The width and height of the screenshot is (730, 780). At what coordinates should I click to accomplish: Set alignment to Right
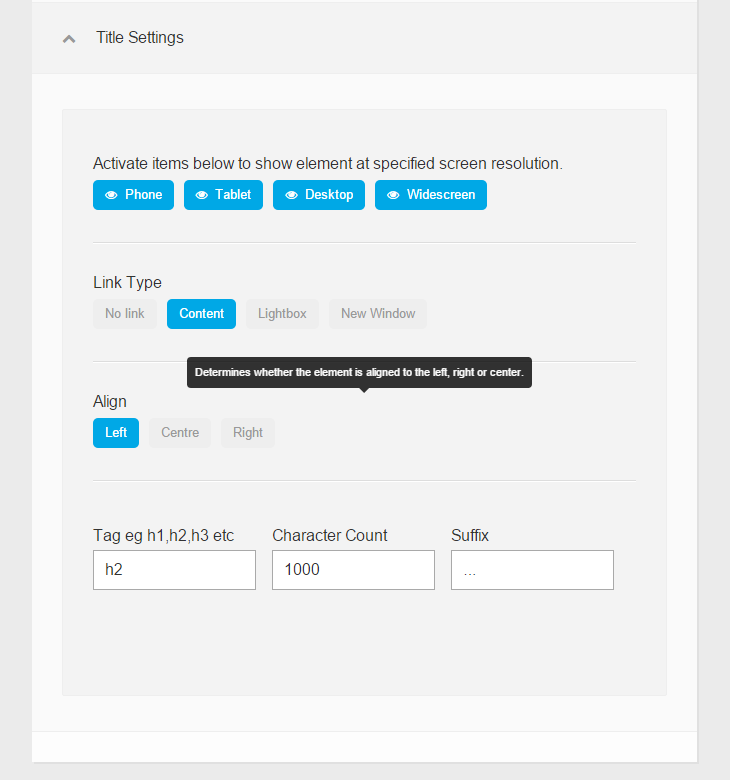(248, 433)
